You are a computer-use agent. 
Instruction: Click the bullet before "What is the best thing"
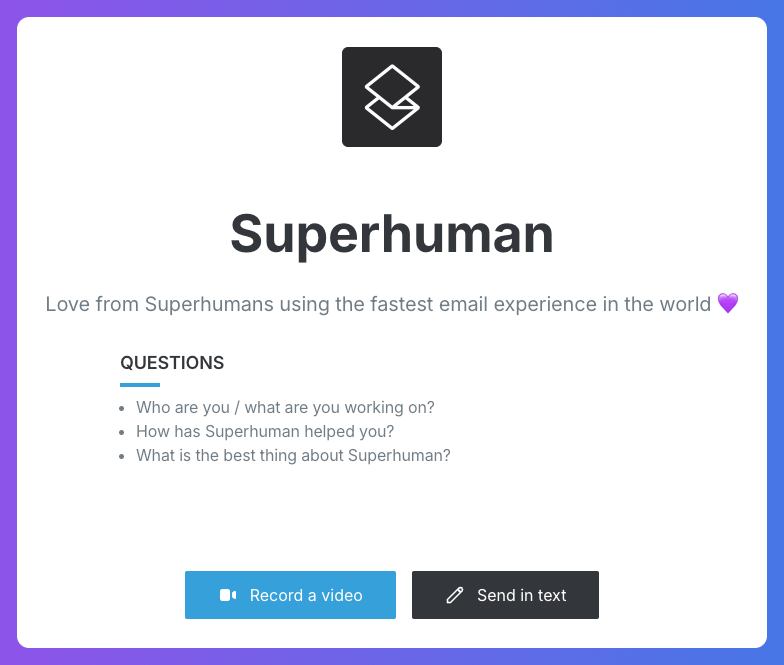click(x=122, y=456)
